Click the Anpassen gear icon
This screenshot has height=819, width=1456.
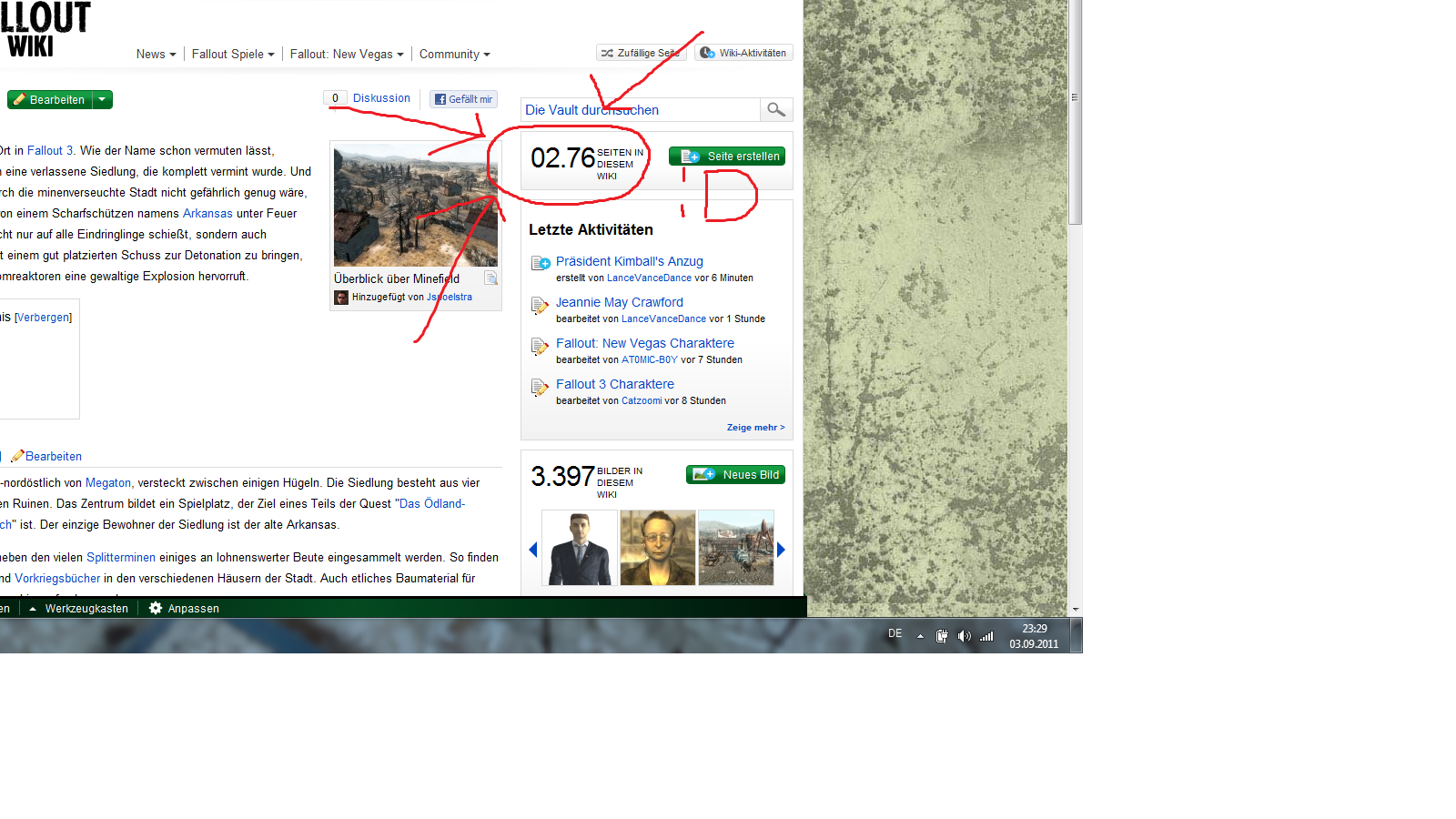[x=156, y=608]
